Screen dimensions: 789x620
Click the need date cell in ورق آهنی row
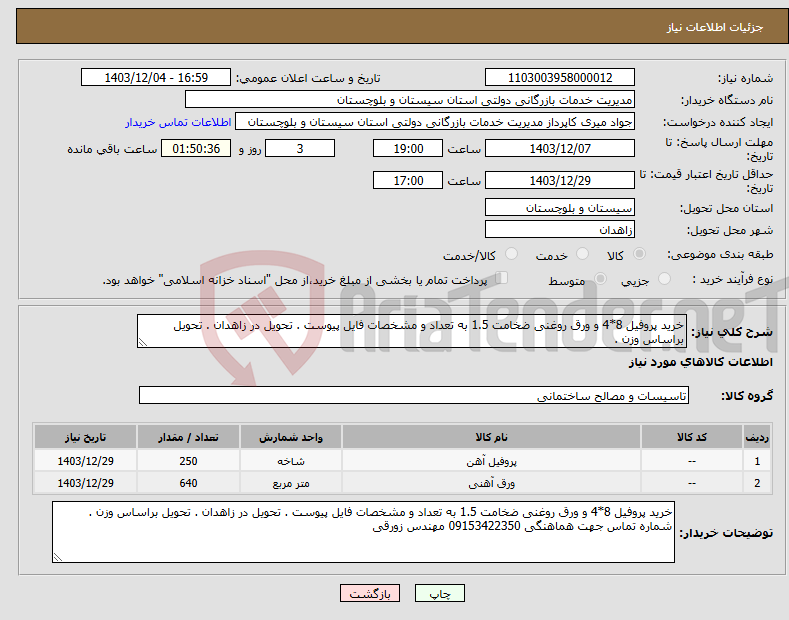tap(85, 483)
